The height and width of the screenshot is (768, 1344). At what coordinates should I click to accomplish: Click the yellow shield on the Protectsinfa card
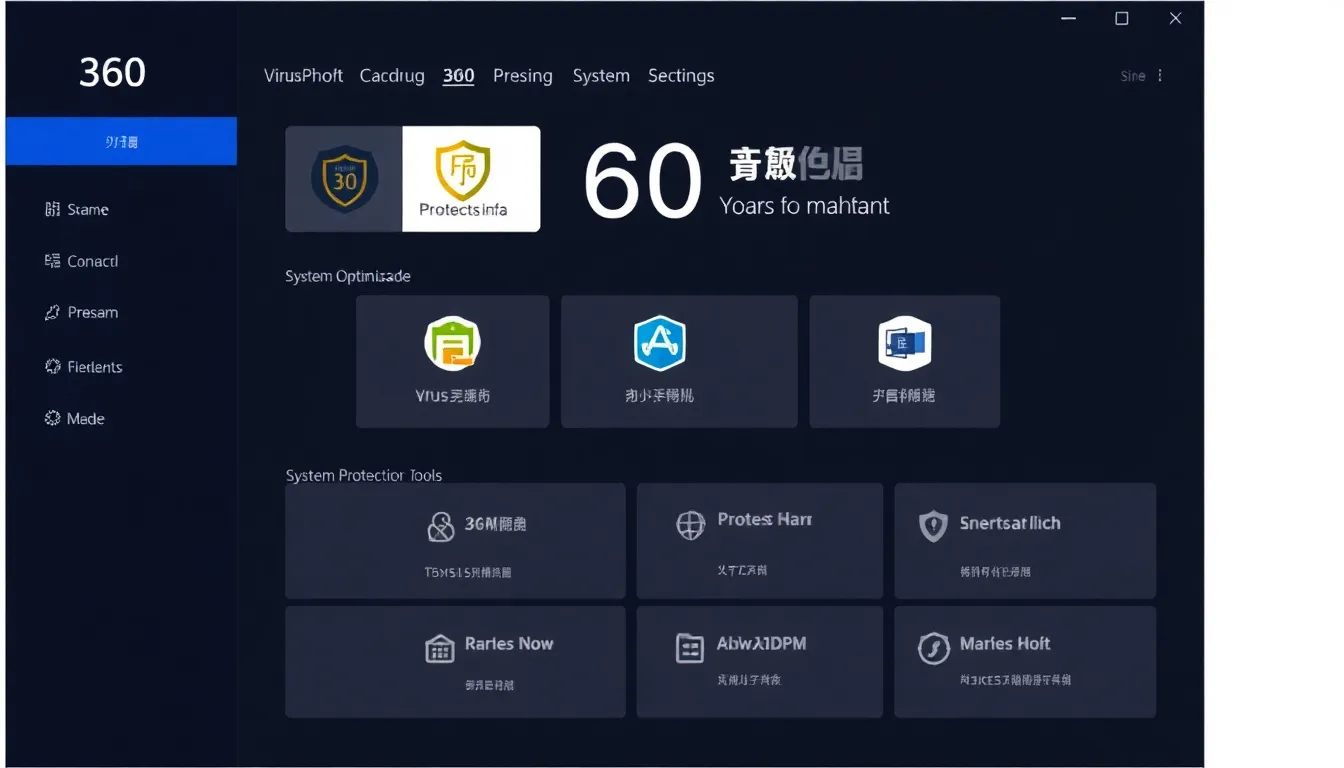tap(463, 168)
